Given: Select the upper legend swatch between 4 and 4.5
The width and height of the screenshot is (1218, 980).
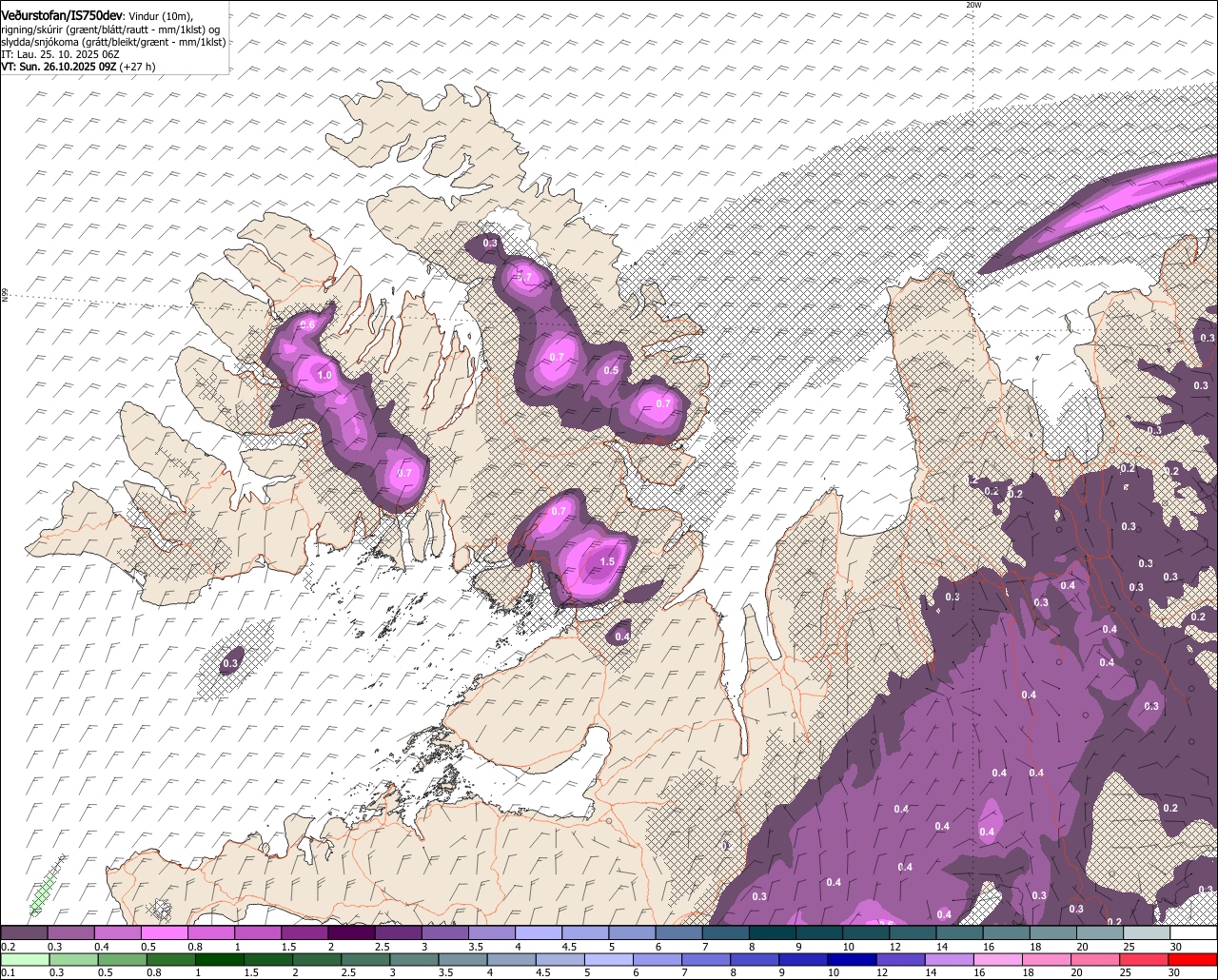Looking at the screenshot, I should [x=539, y=933].
